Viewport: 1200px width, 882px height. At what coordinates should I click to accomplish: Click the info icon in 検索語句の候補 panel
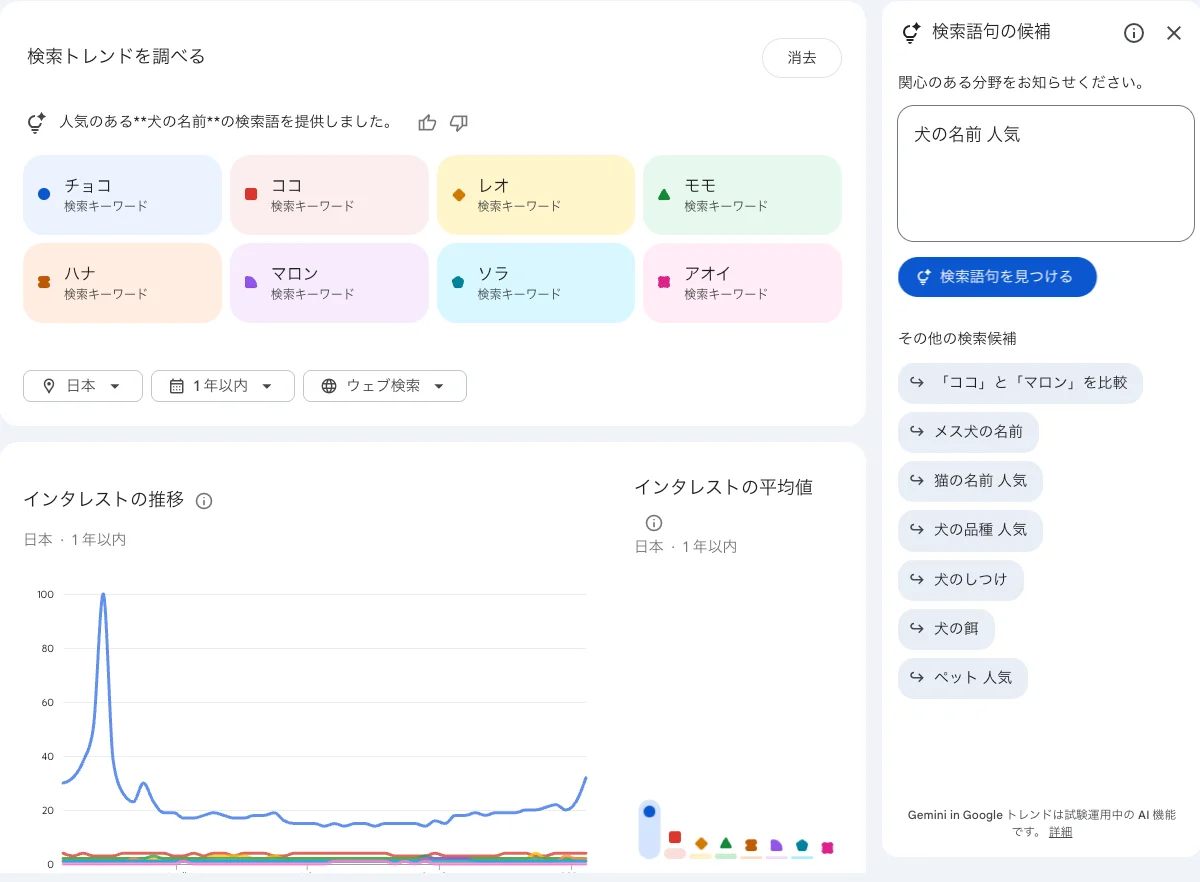[x=1134, y=33]
